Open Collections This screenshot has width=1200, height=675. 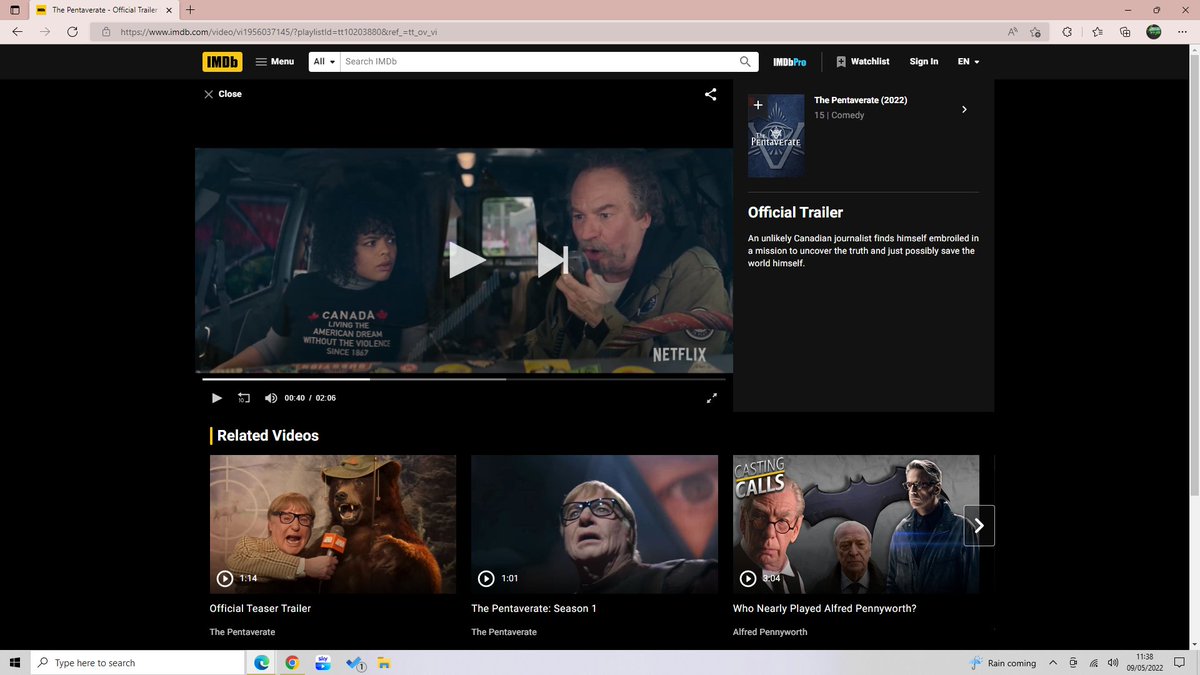pos(1125,32)
